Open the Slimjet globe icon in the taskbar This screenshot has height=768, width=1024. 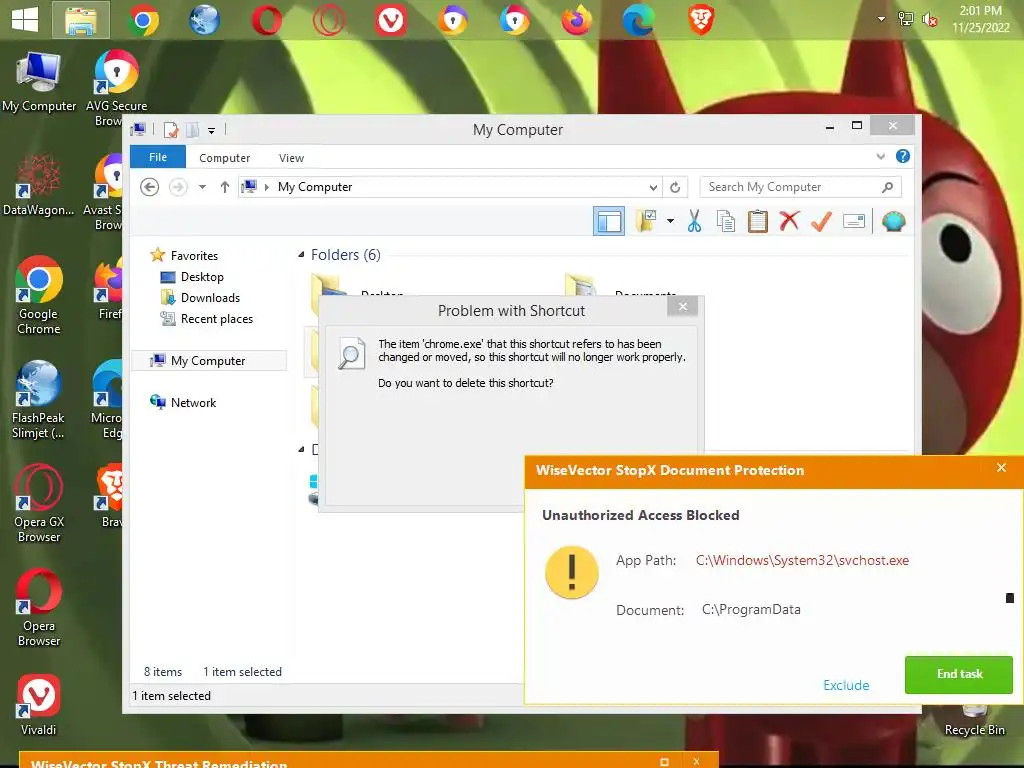point(204,20)
